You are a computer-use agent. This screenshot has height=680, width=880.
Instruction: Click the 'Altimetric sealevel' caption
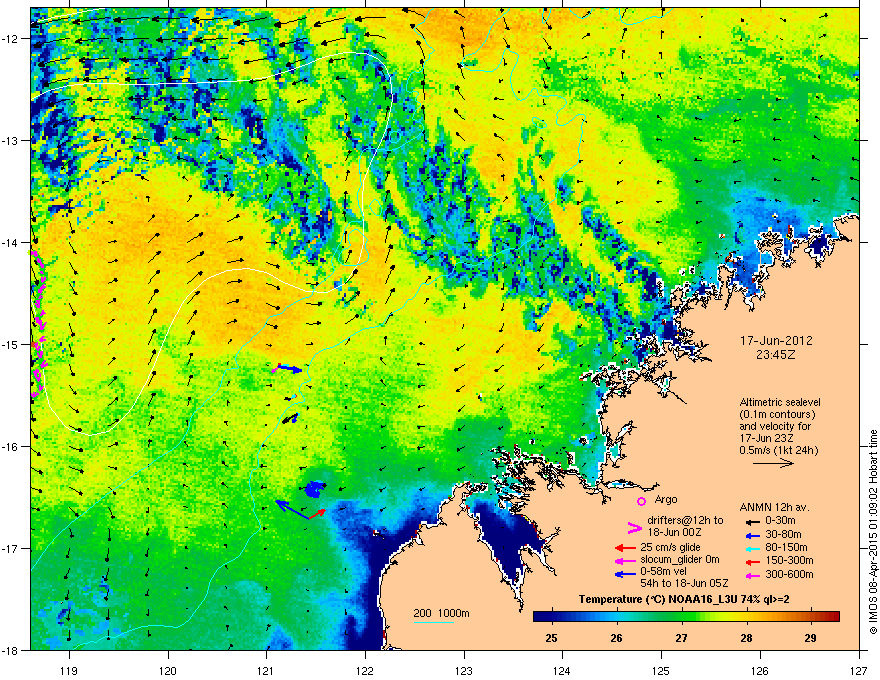[x=780, y=402]
